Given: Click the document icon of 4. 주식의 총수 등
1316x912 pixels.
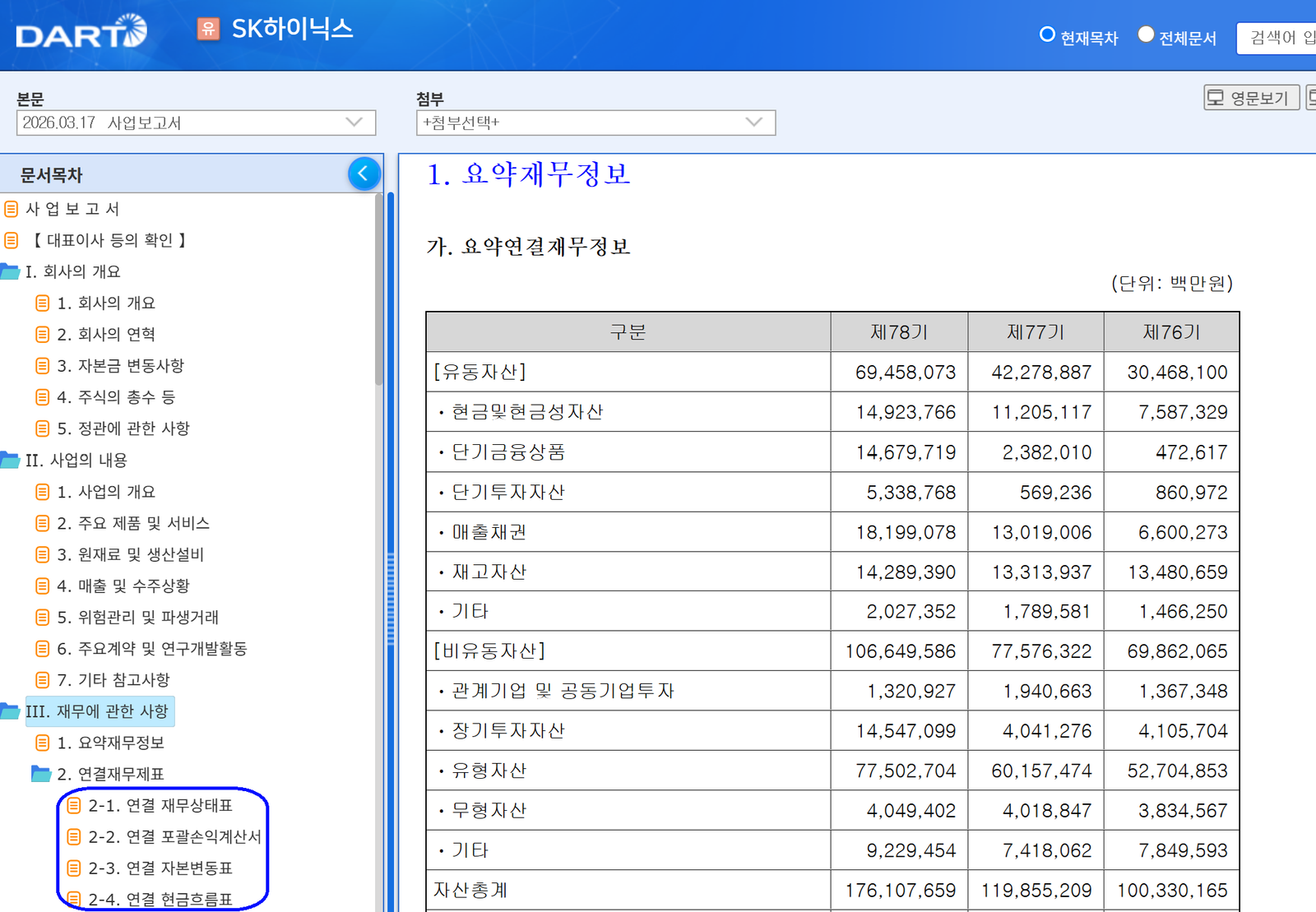Looking at the screenshot, I should (43, 397).
